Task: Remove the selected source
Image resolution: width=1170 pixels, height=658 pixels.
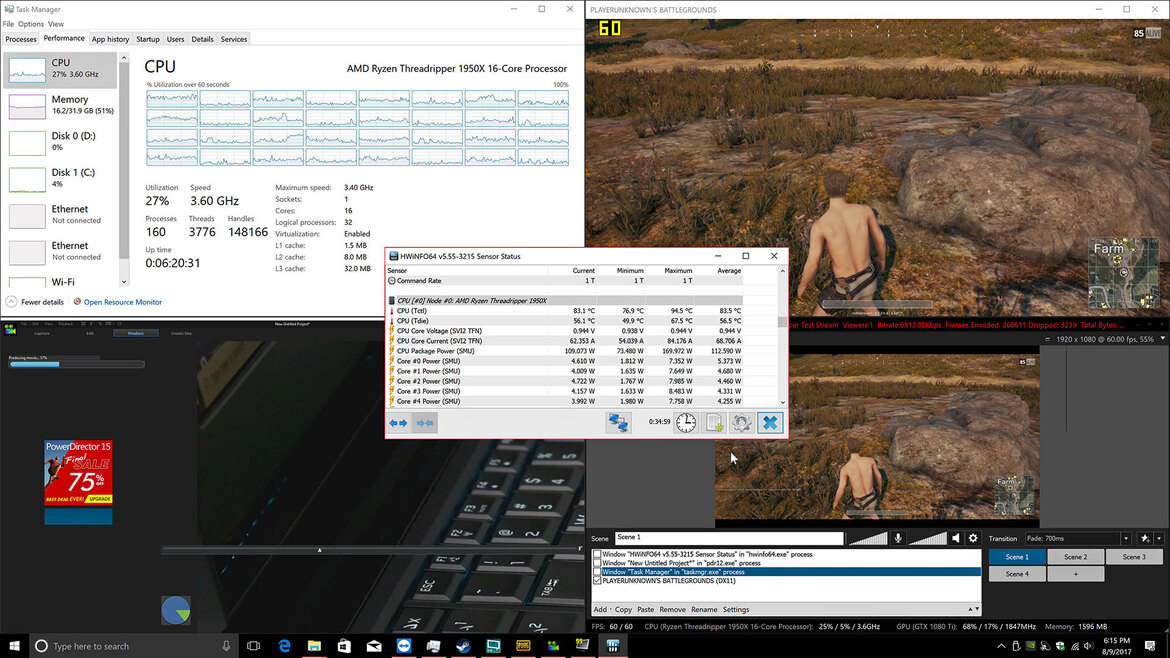Action: 672,610
